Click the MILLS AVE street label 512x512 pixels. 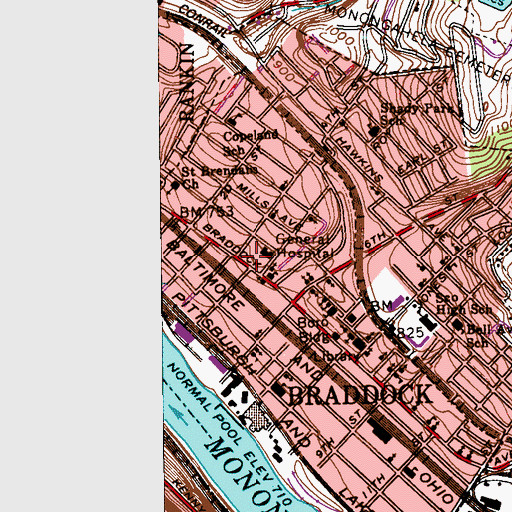coord(269,206)
